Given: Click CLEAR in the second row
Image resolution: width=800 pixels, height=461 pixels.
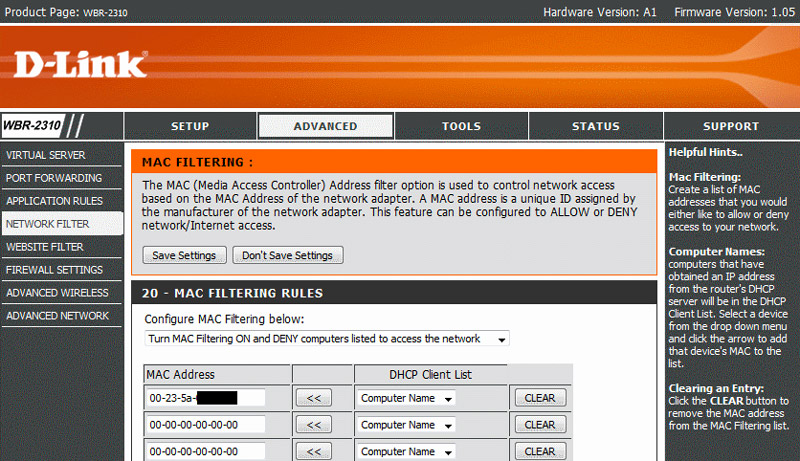Looking at the screenshot, I should tap(540, 425).
